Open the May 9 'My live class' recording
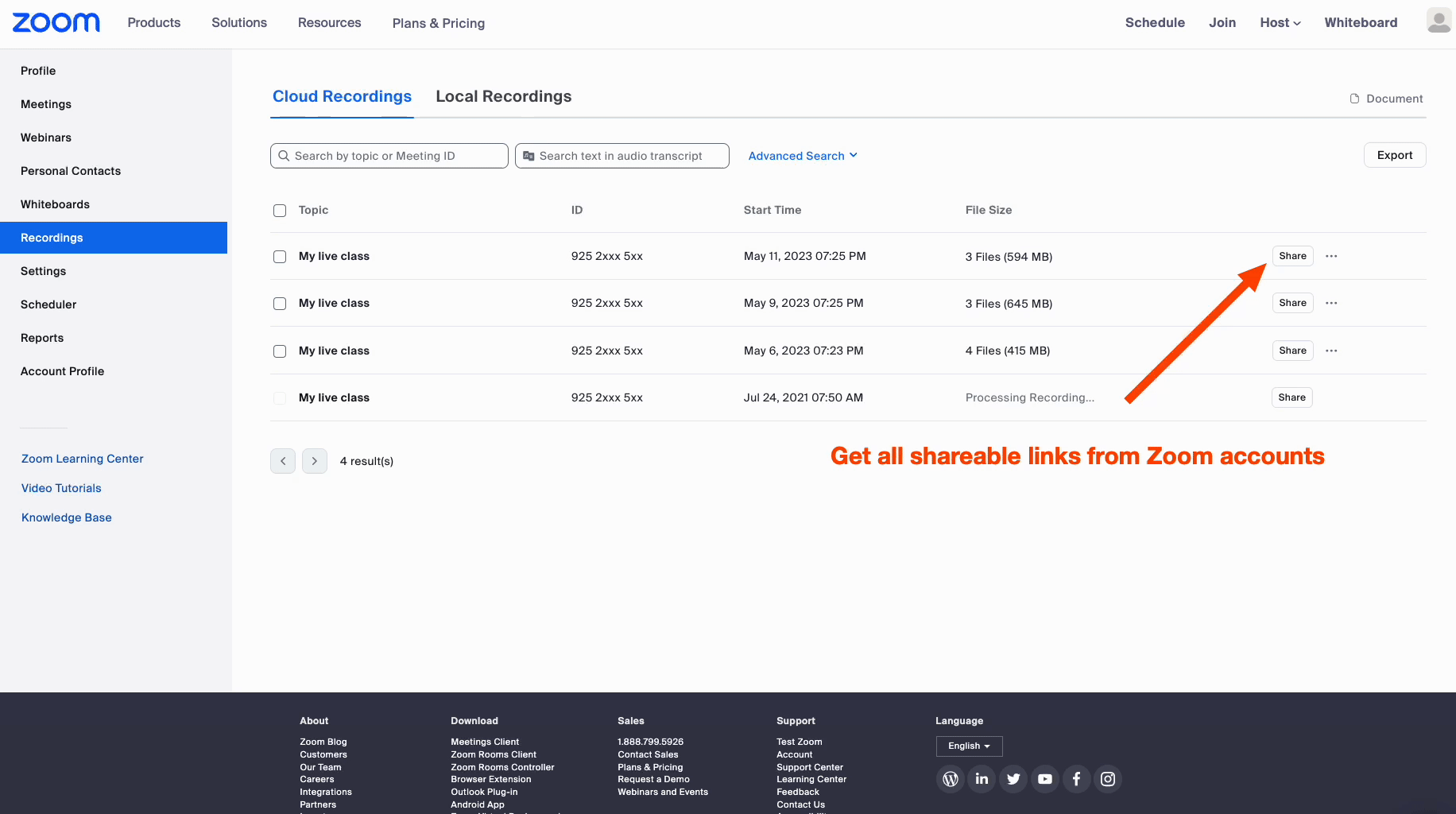 point(334,303)
